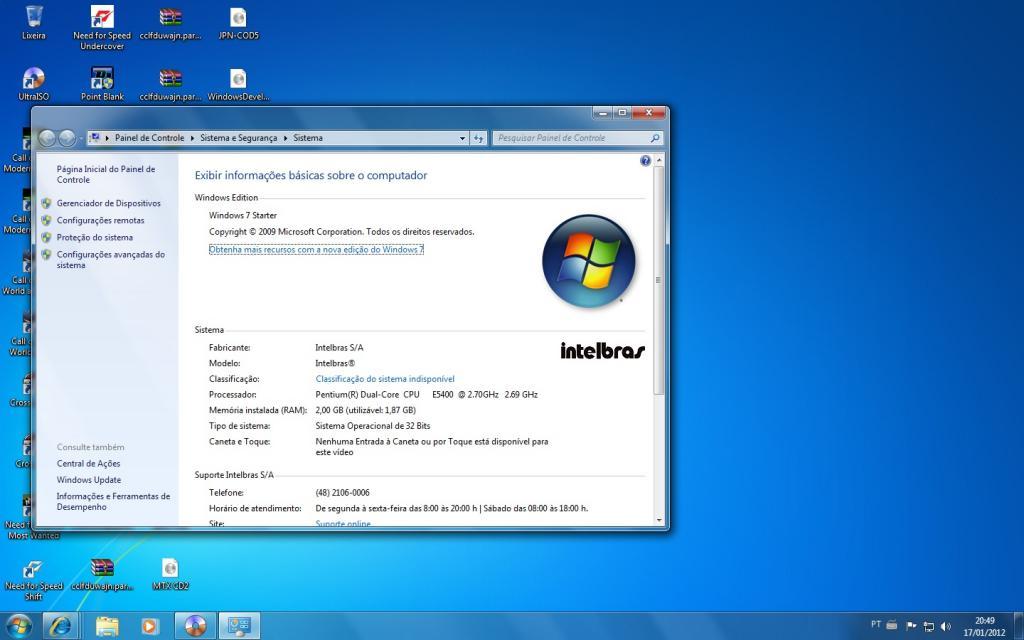Open the help question mark icon
This screenshot has width=1024, height=640.
(x=645, y=161)
